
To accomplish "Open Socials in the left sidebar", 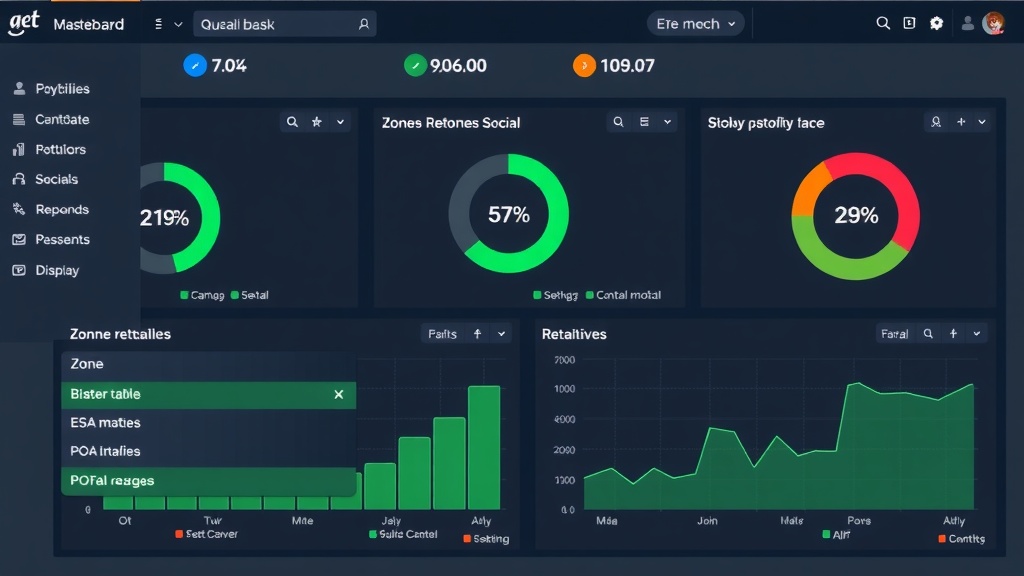I will pyautogui.click(x=56, y=179).
